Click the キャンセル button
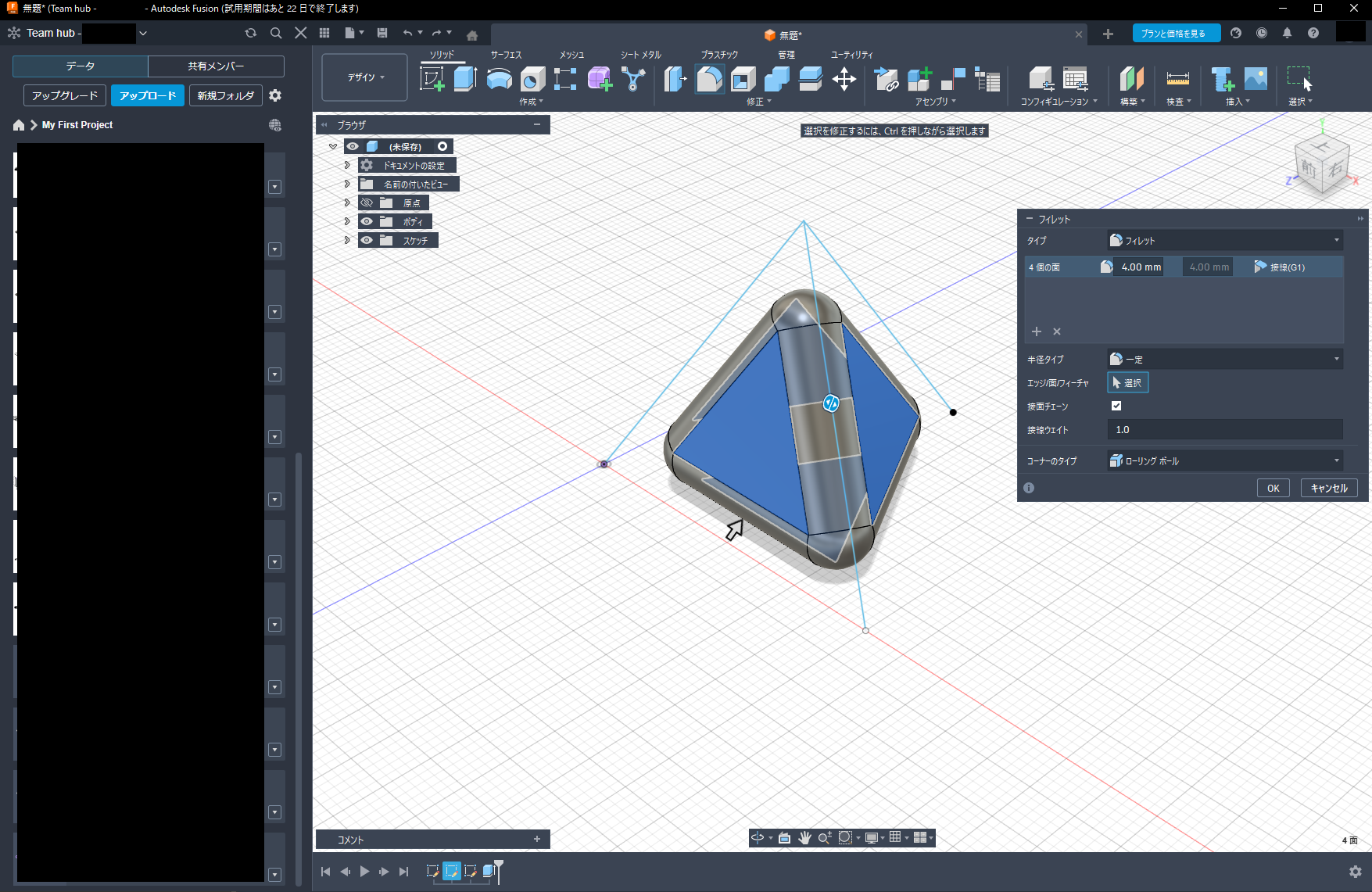 1328,488
